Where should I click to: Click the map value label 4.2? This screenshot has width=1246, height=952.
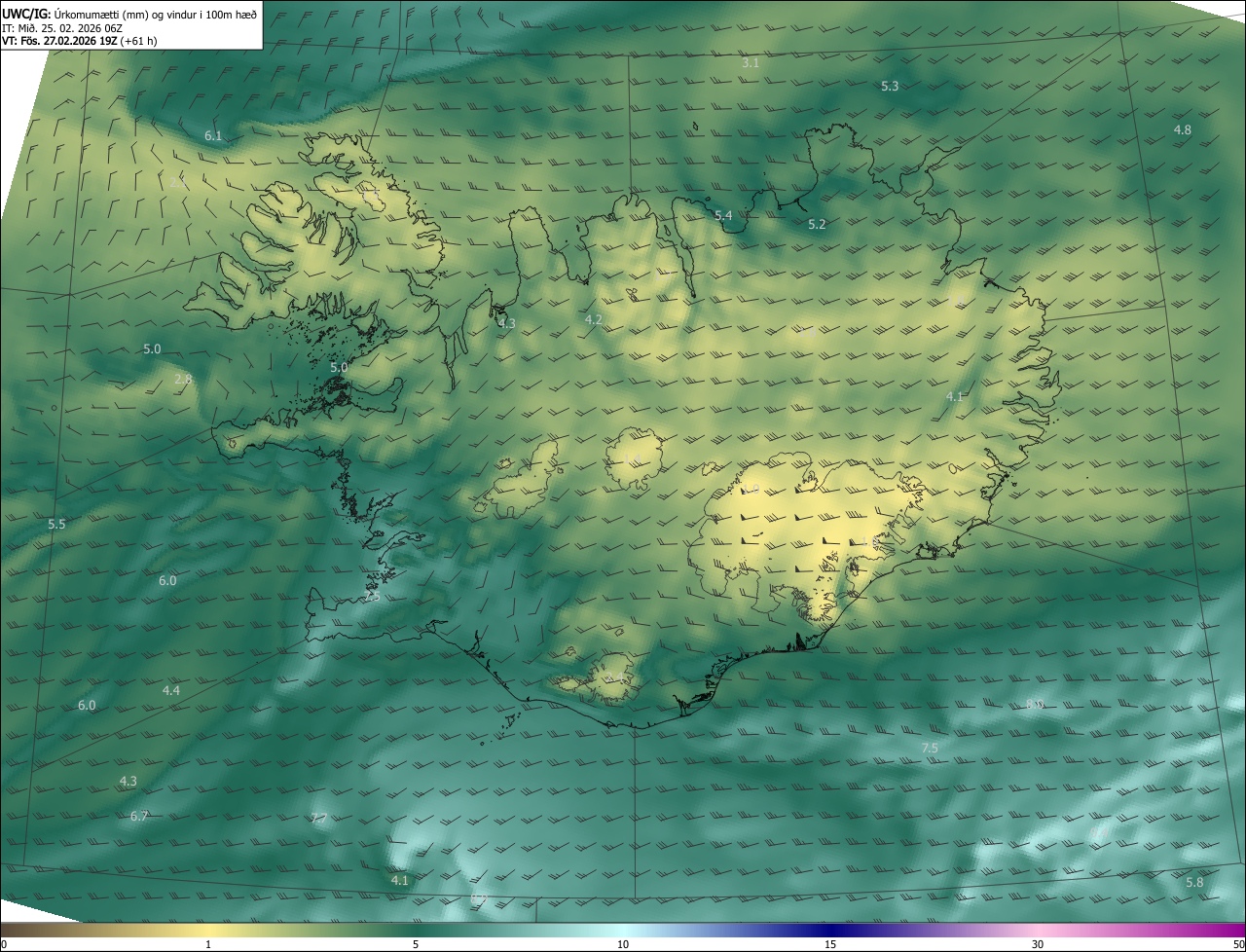pyautogui.click(x=593, y=319)
